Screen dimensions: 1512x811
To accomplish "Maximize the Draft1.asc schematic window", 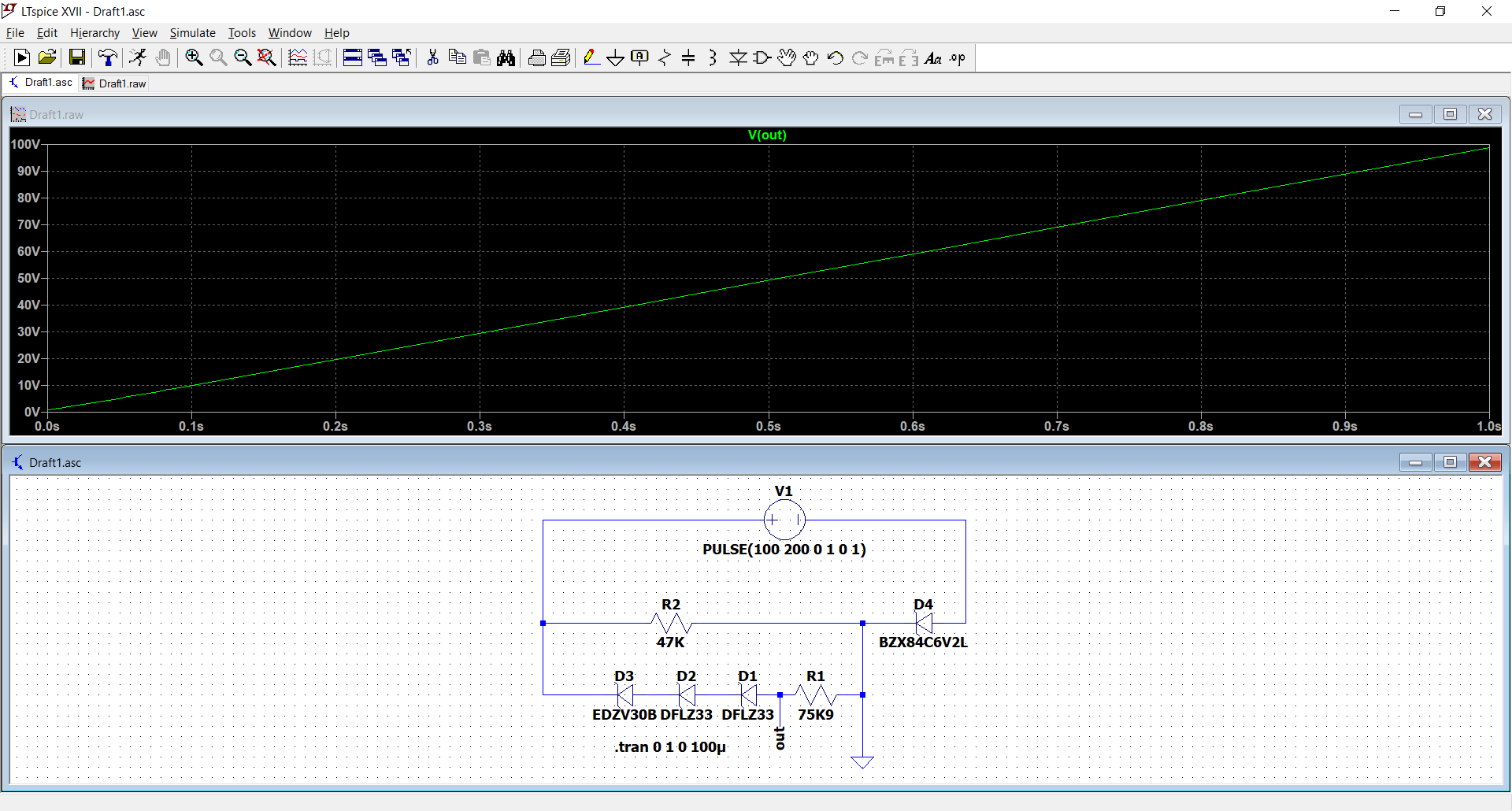I will coord(1450,462).
